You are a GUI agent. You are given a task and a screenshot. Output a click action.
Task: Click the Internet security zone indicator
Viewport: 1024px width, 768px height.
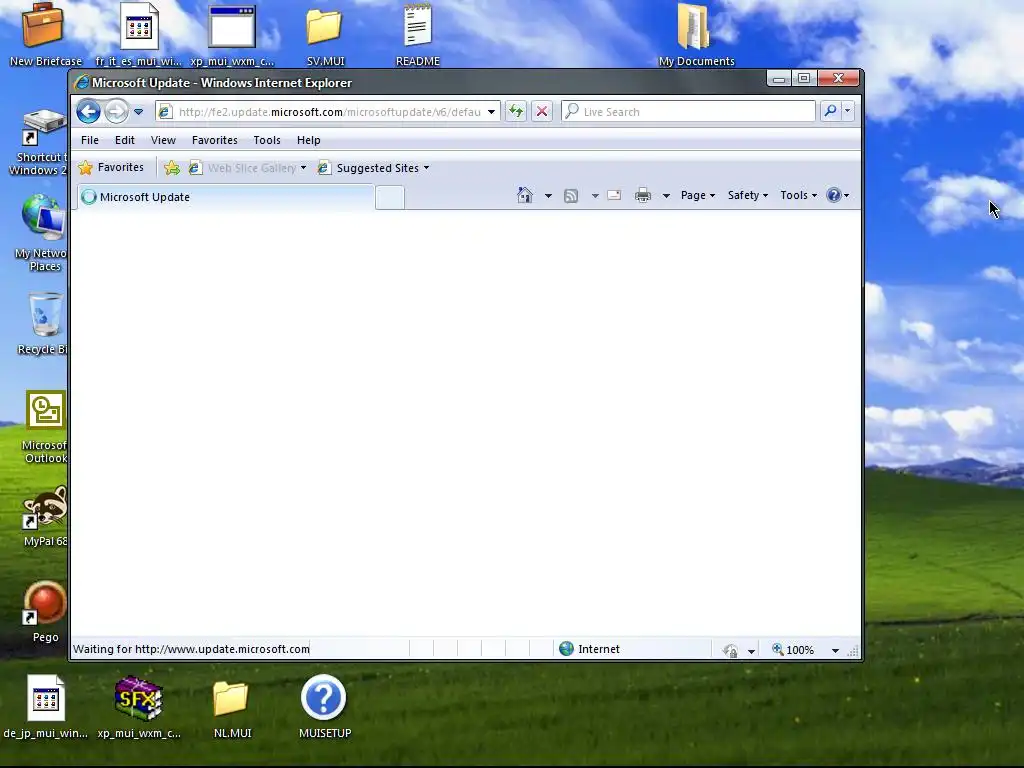(590, 648)
